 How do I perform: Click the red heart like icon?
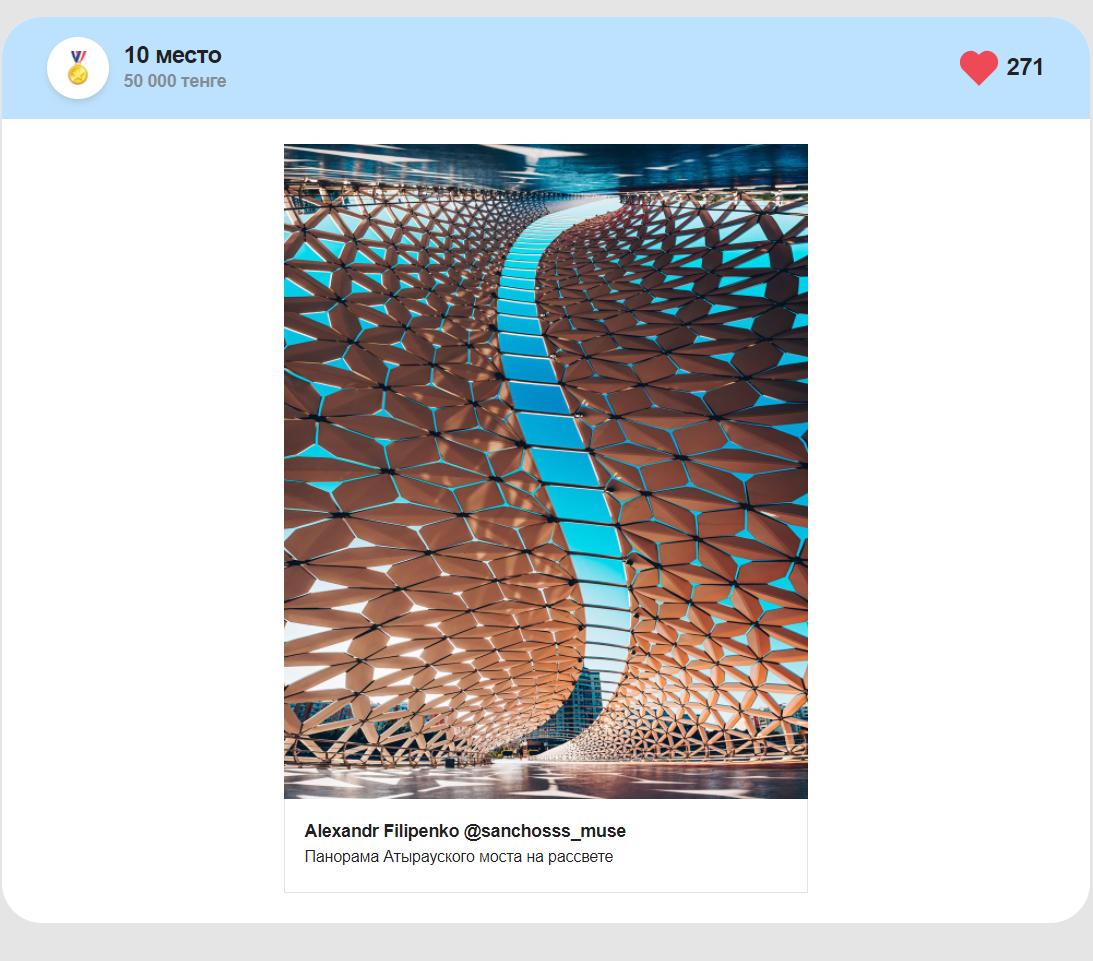(978, 68)
